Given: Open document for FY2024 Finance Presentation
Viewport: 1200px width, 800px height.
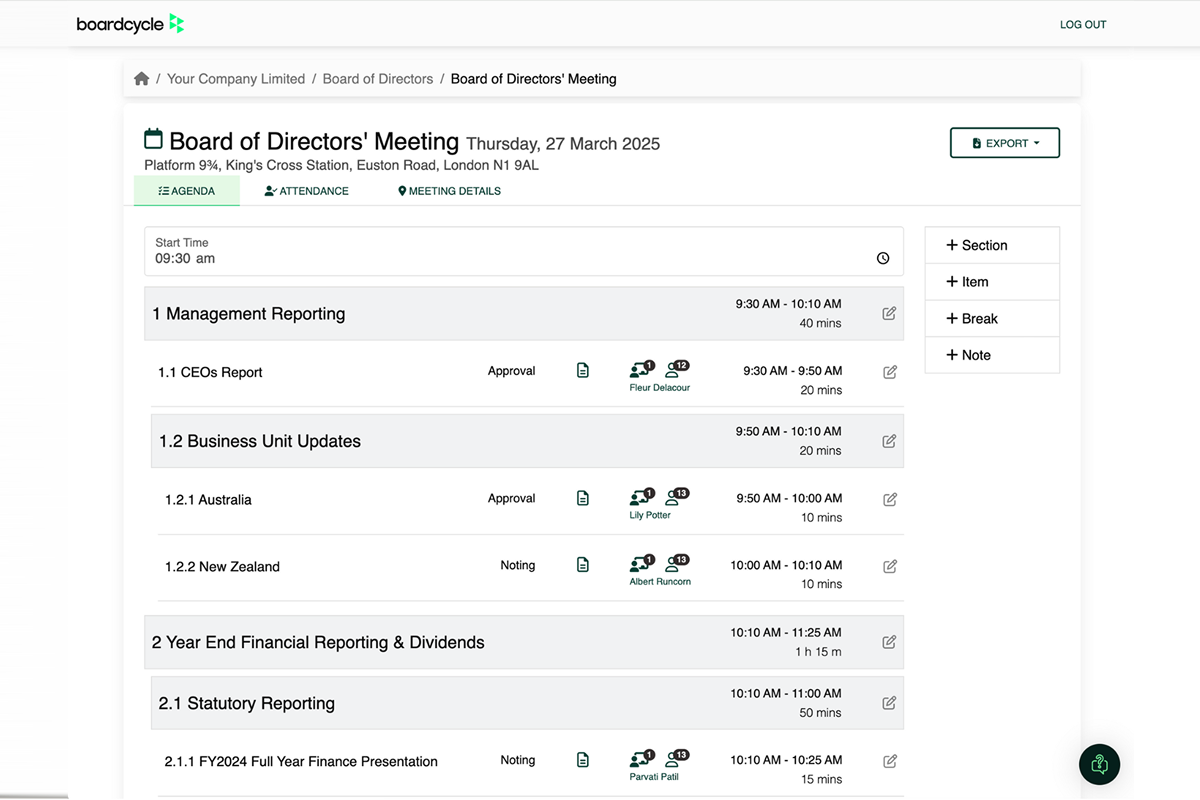Looking at the screenshot, I should coord(583,760).
